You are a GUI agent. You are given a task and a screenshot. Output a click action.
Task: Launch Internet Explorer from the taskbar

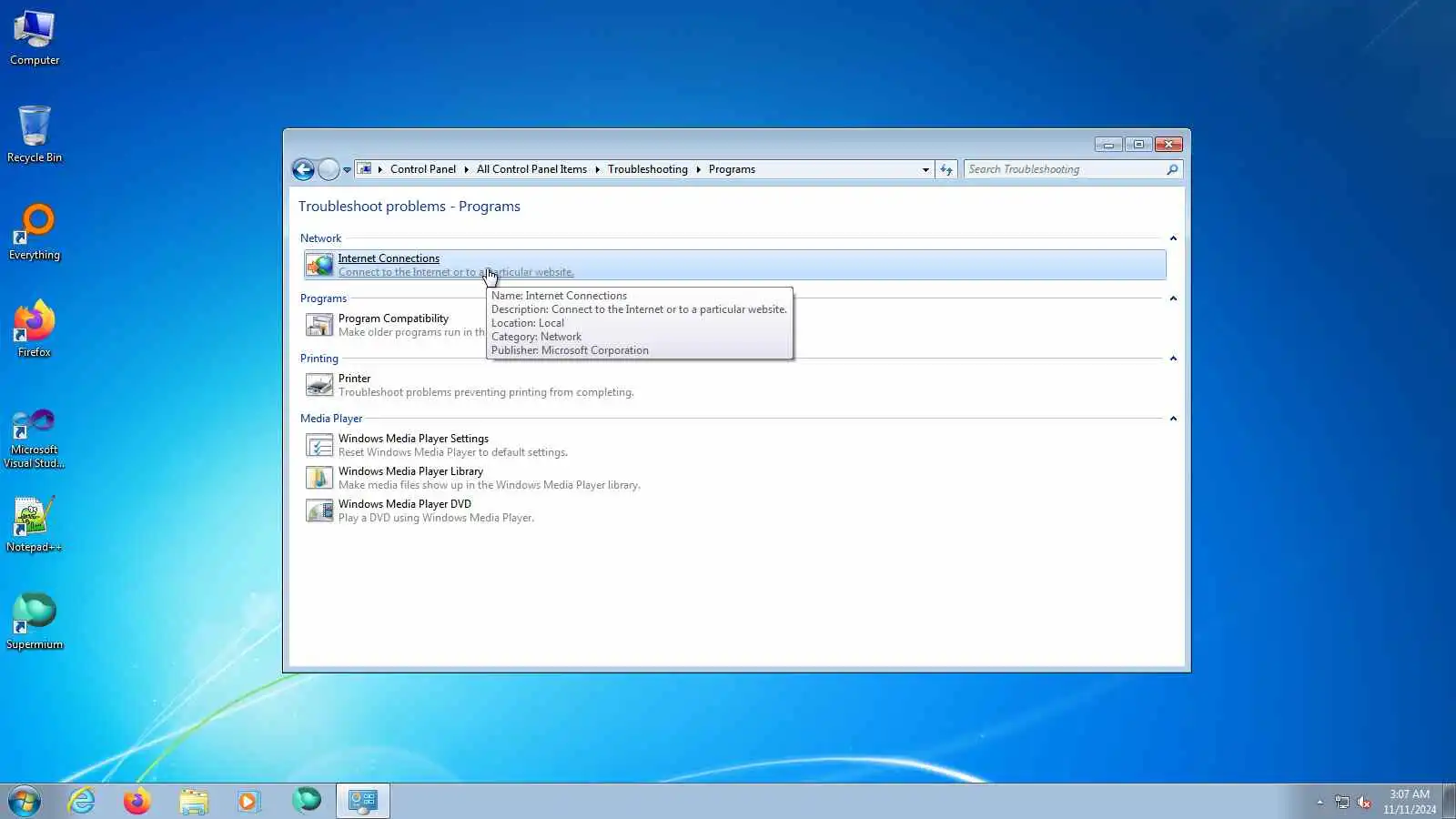coord(82,801)
